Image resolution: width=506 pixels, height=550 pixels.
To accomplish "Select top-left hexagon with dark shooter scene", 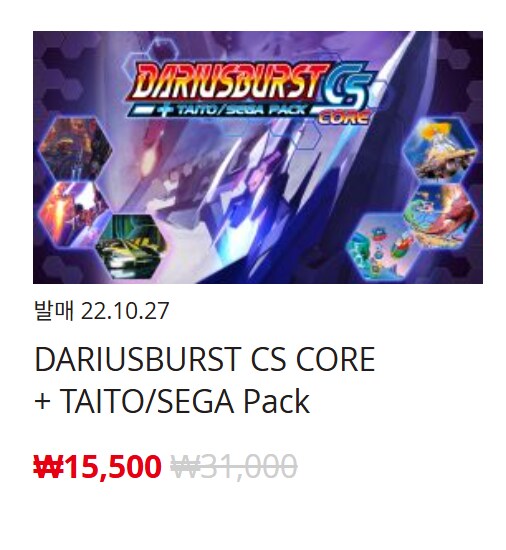I will tap(75, 149).
